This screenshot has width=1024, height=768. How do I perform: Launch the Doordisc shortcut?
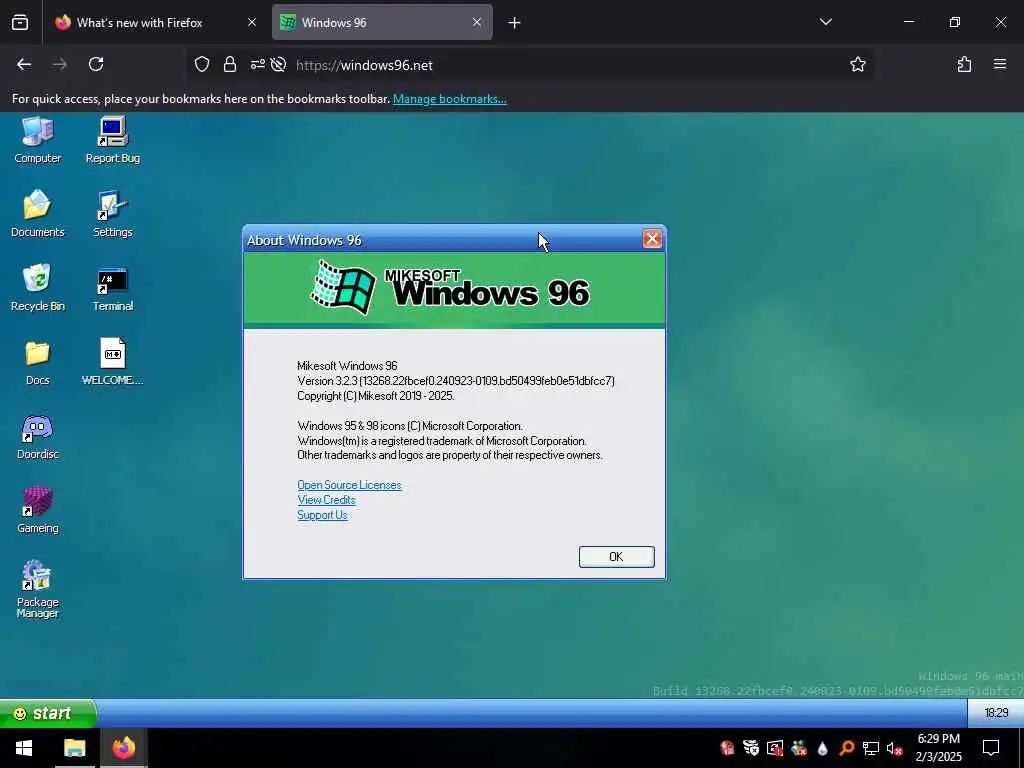[x=37, y=436]
